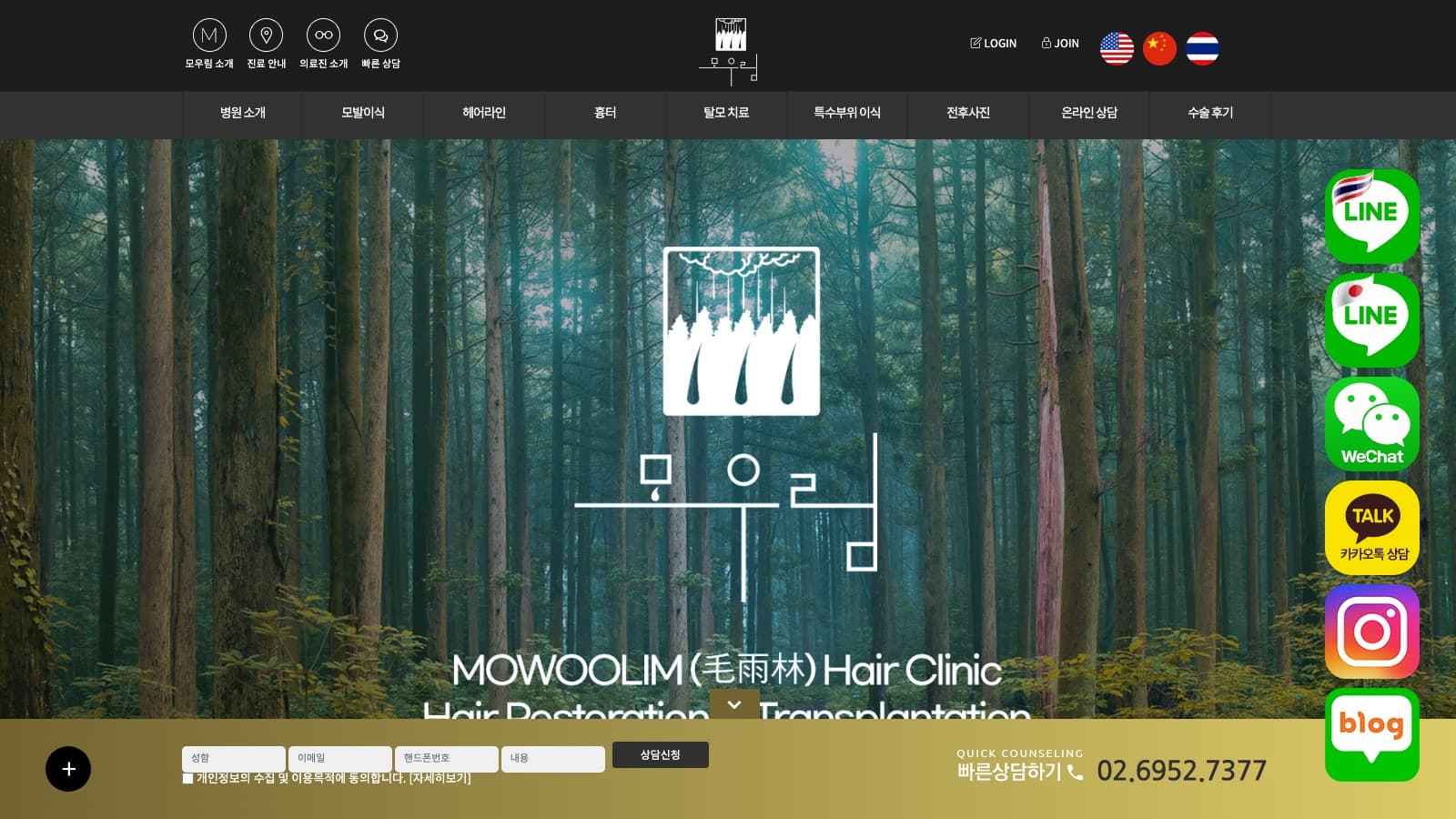Check the 개인정보 수집 동의 checkbox
The height and width of the screenshot is (819, 1456).
pos(187,778)
